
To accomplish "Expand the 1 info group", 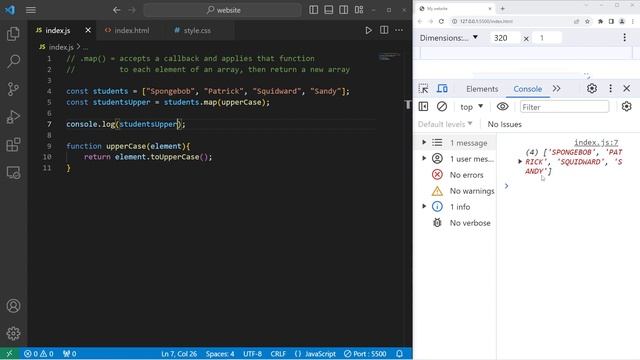I will point(424,207).
